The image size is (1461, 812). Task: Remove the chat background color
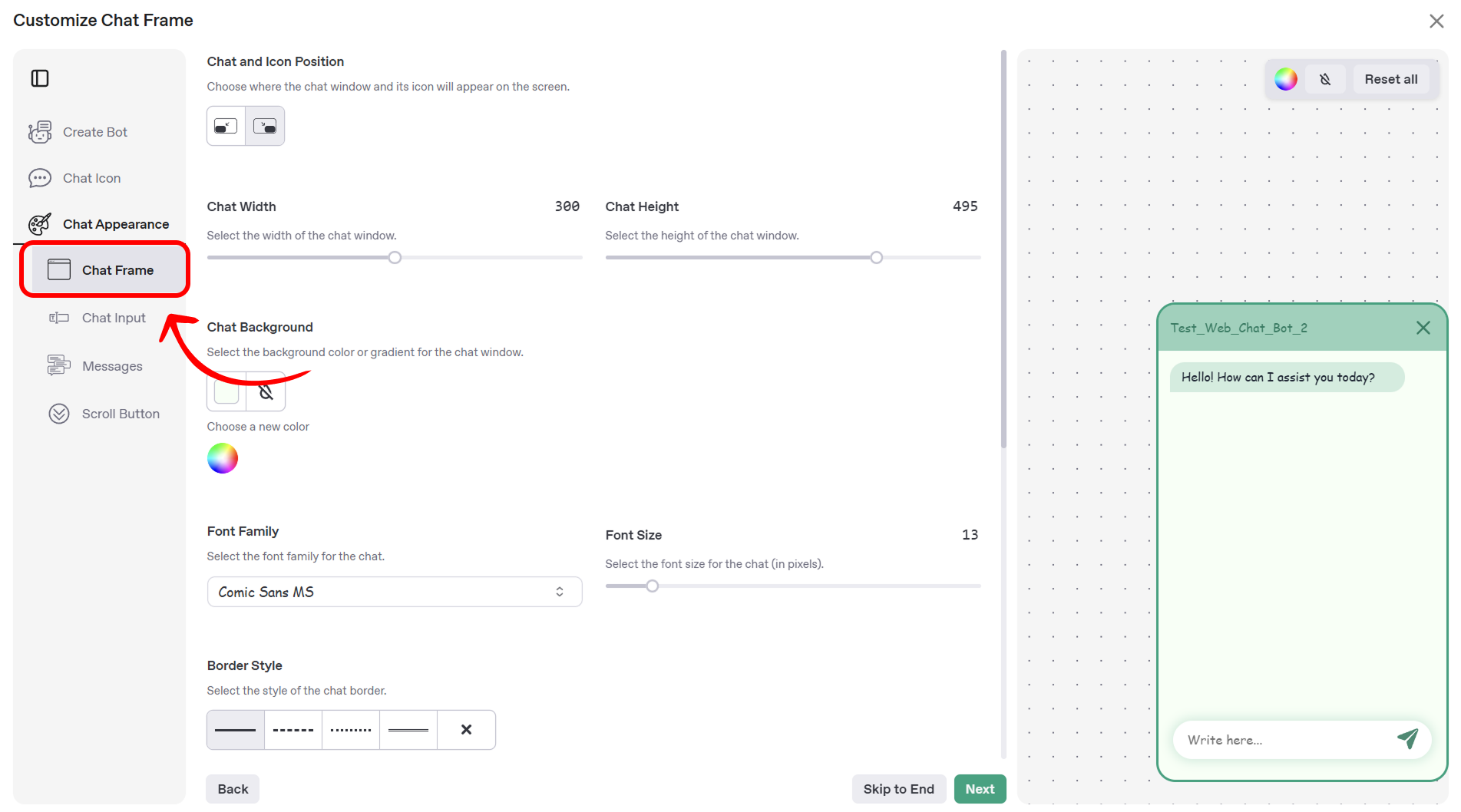[x=266, y=392]
